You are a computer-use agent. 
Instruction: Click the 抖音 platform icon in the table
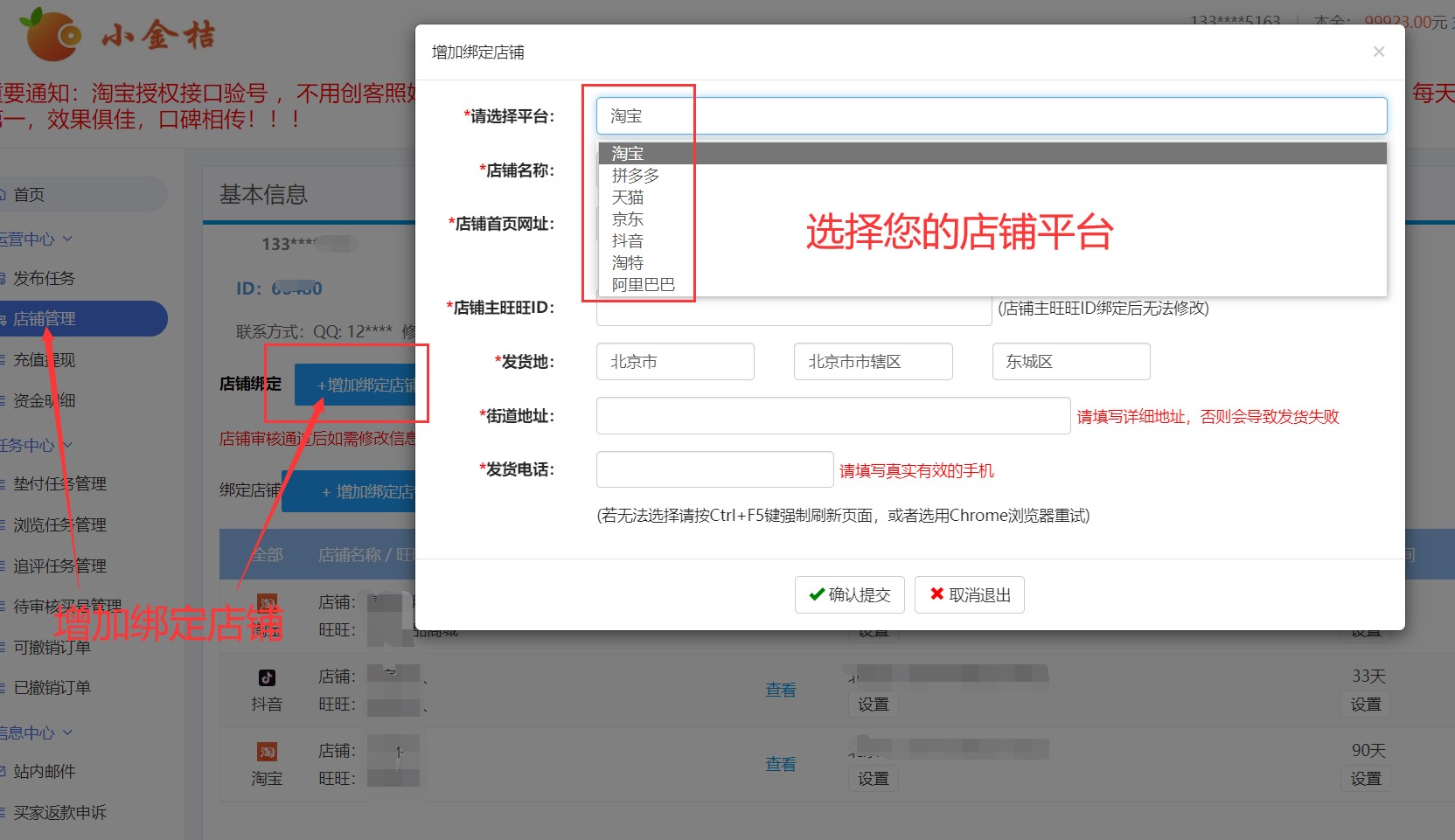point(267,677)
